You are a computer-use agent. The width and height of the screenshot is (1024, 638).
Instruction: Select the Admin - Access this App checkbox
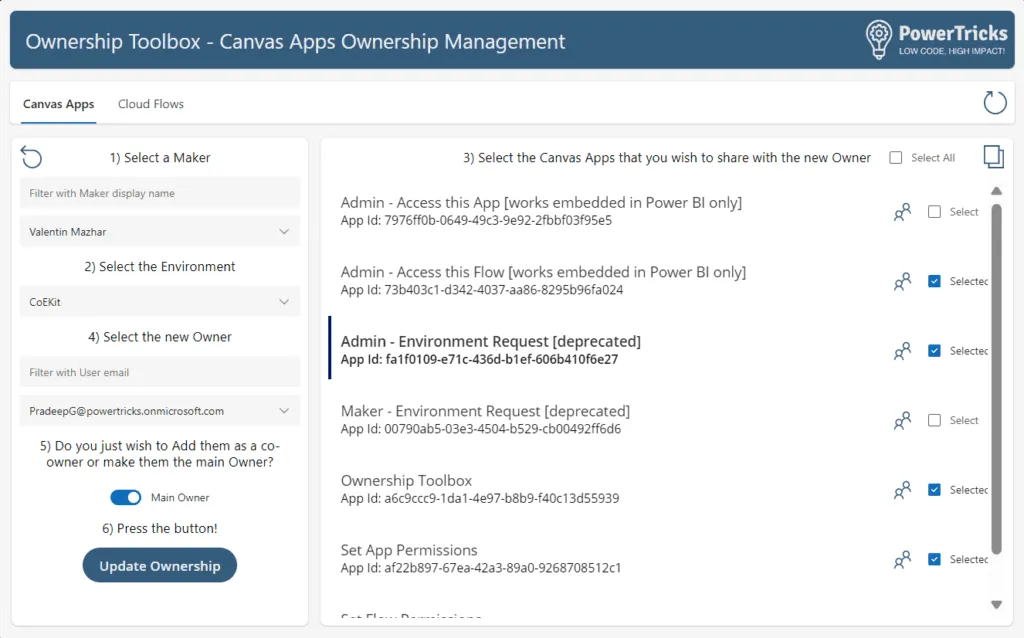click(934, 212)
